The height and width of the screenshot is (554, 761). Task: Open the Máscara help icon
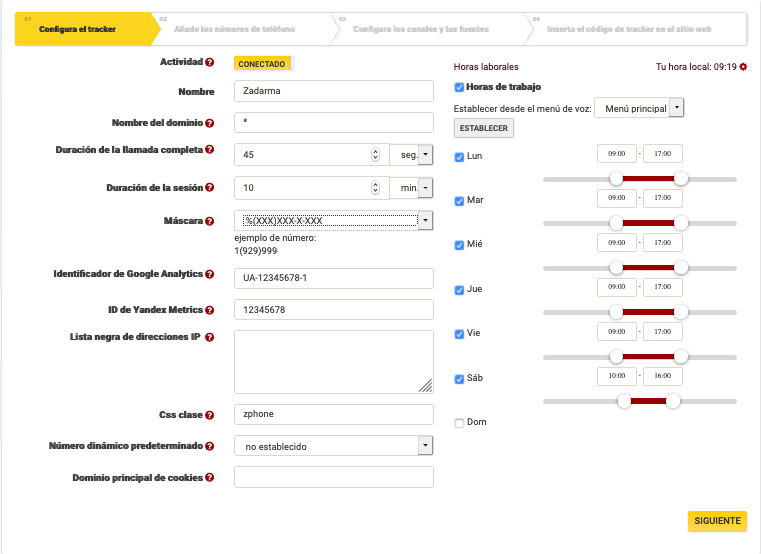point(209,221)
